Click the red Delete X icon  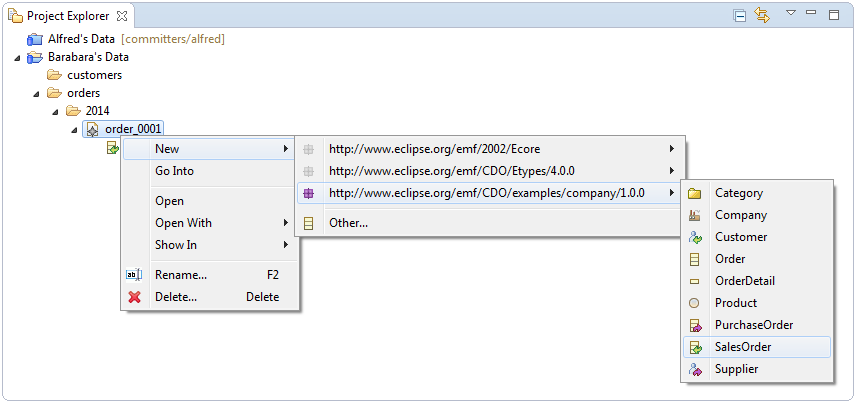click(135, 297)
